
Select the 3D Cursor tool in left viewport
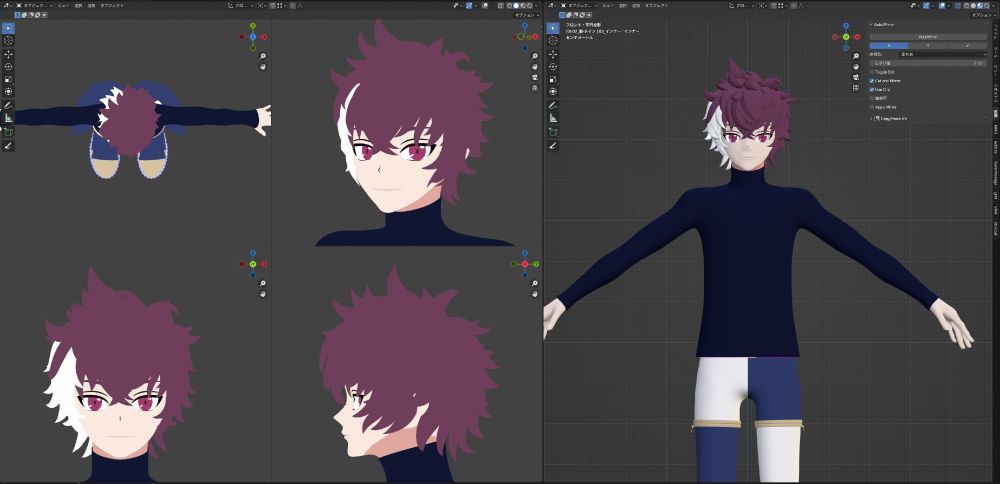(8, 41)
